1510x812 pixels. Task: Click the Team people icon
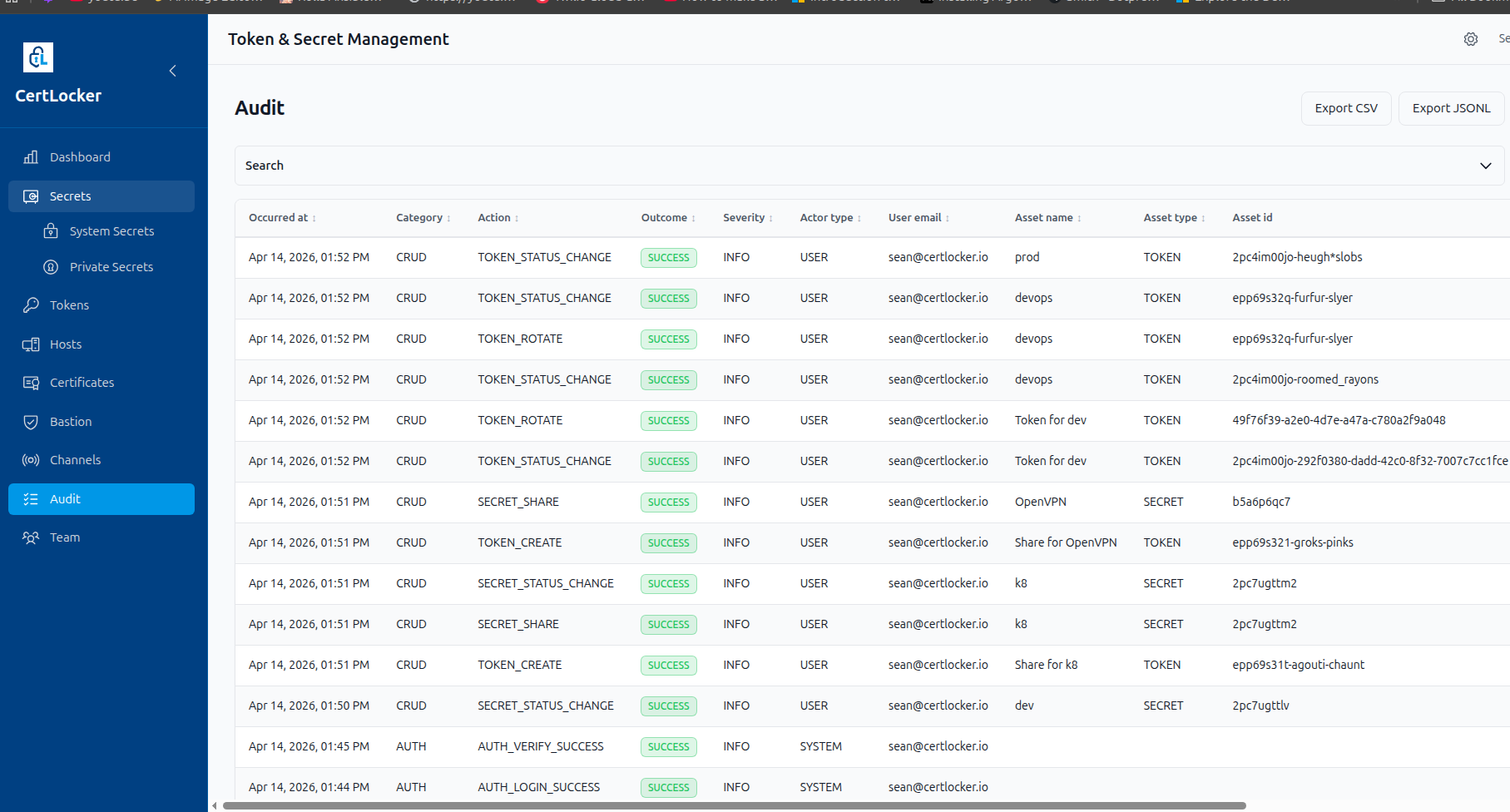coord(31,537)
